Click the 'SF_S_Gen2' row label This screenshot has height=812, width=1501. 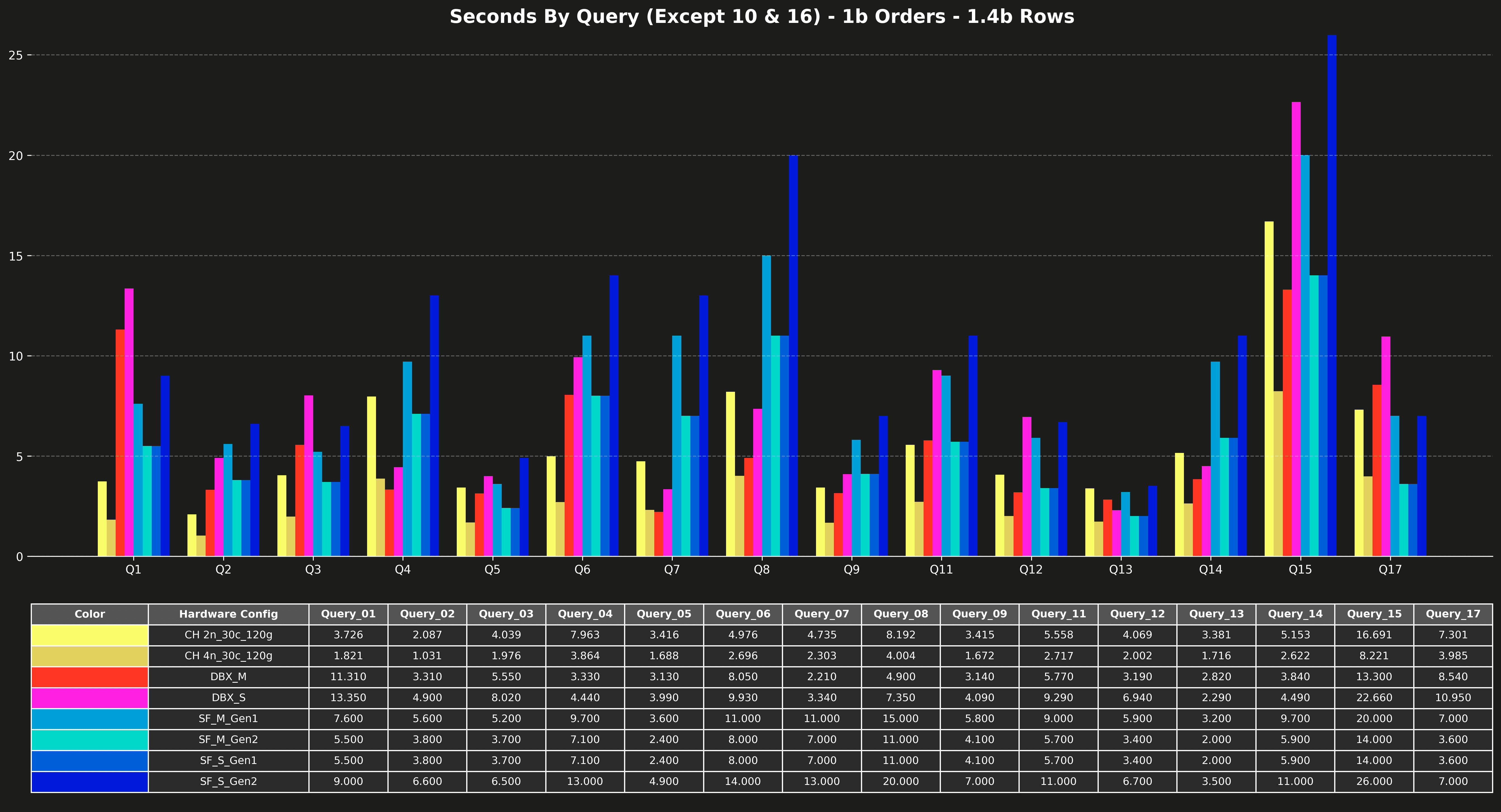(x=229, y=782)
